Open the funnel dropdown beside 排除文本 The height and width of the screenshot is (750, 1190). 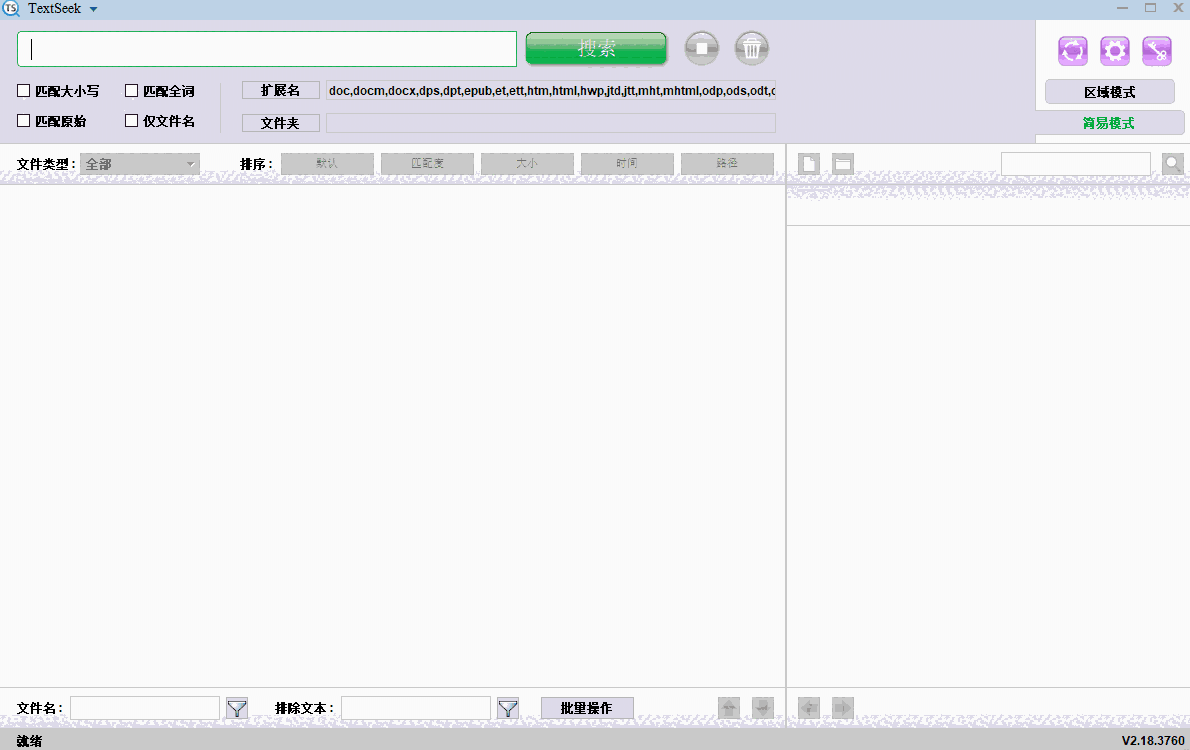pyautogui.click(x=507, y=708)
